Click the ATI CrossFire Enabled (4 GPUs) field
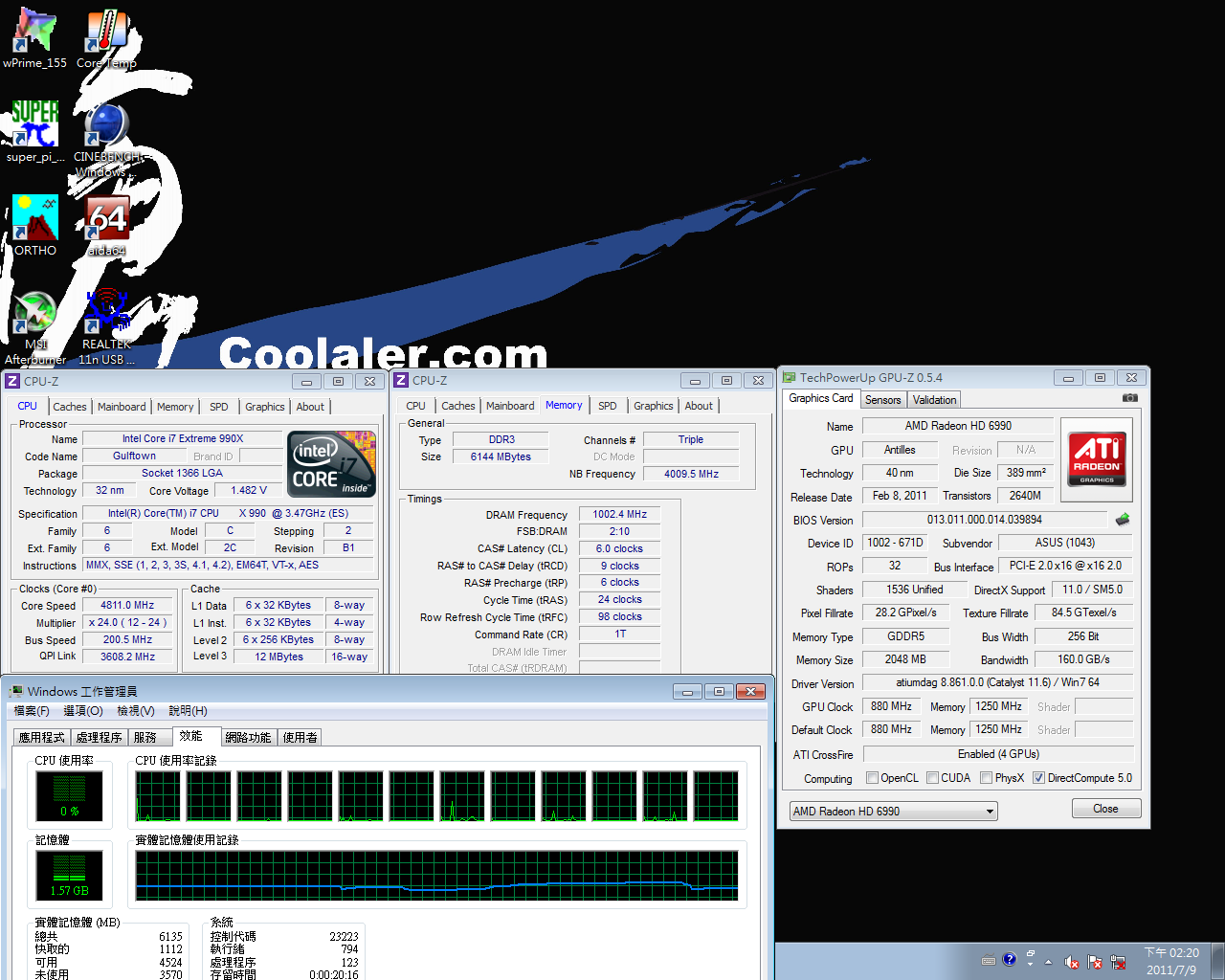This screenshot has width=1225, height=980. click(998, 754)
